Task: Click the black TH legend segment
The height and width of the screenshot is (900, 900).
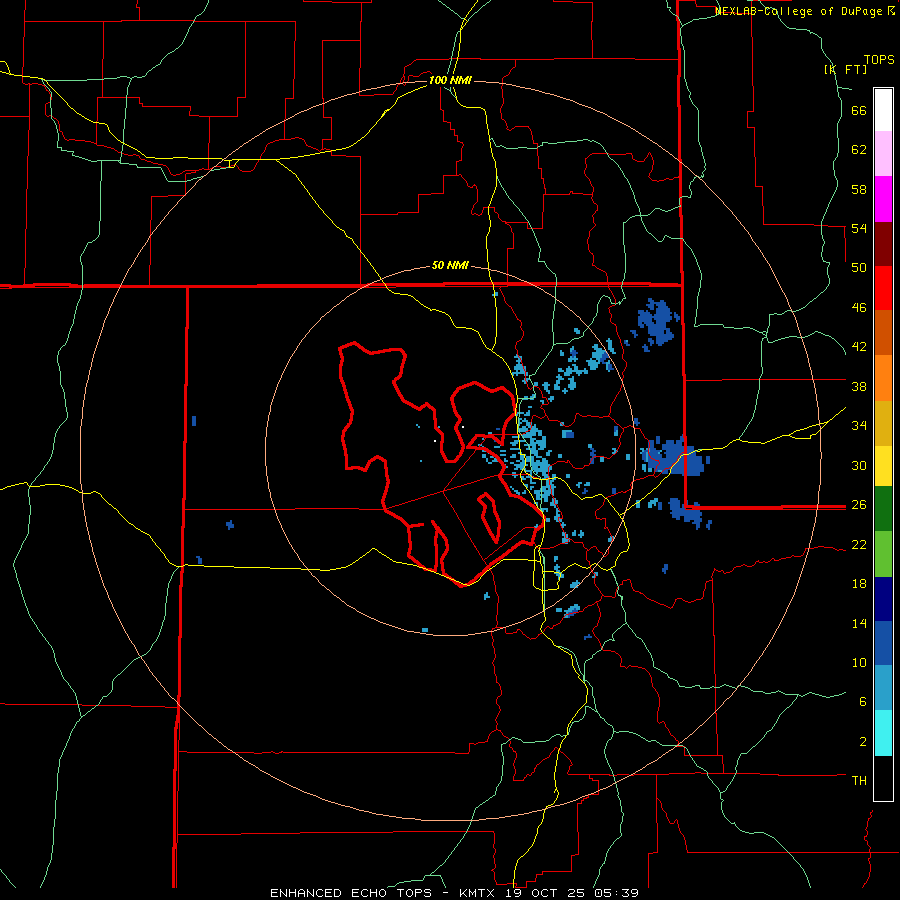Action: click(x=883, y=778)
